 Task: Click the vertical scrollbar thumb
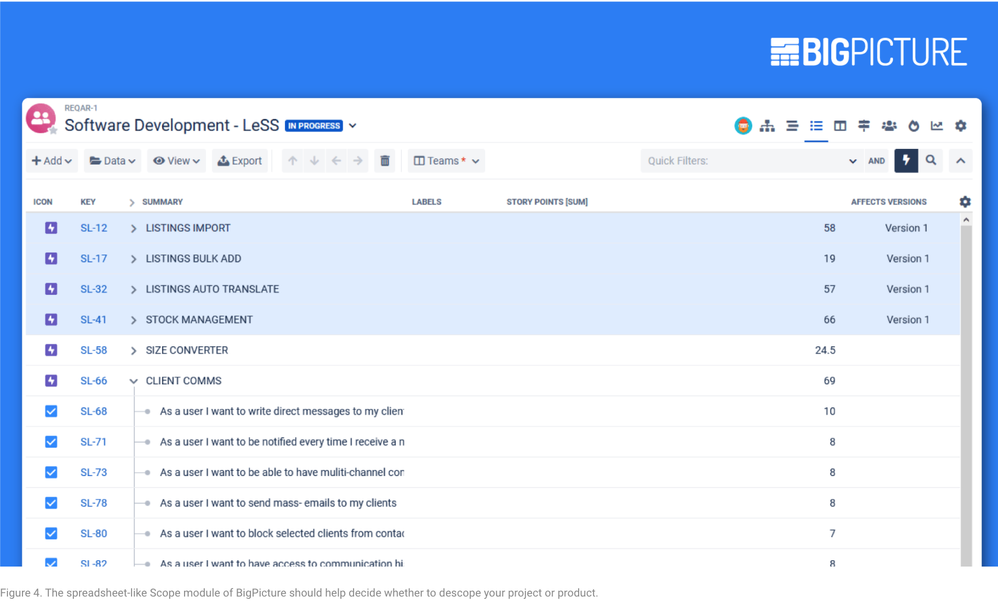pos(966,394)
